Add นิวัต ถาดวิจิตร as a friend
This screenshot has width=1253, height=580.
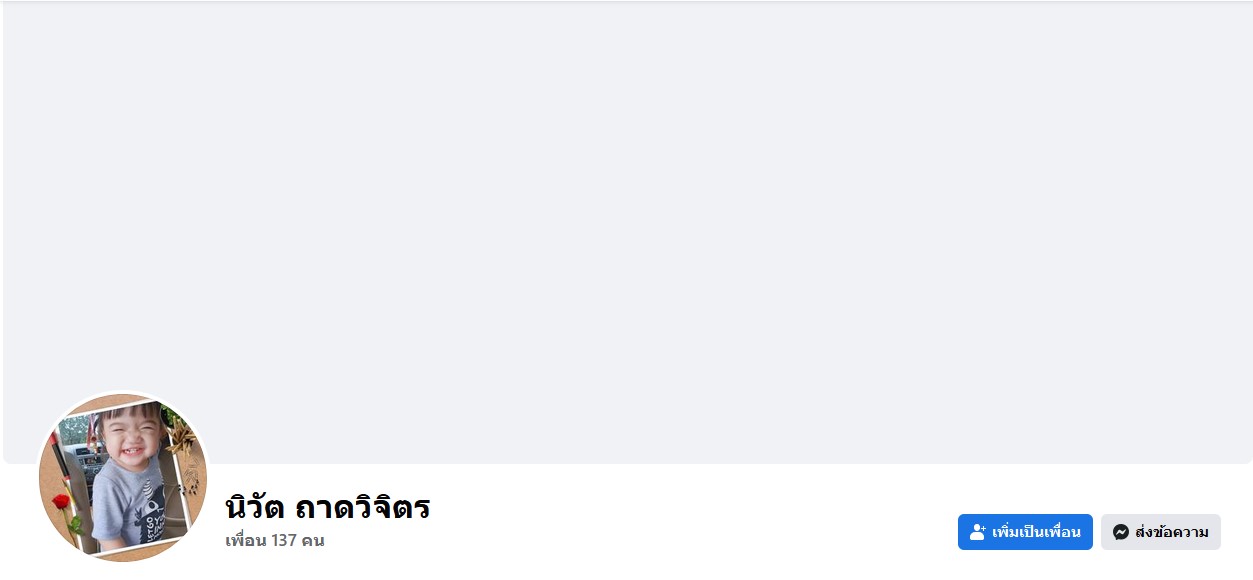click(x=1025, y=532)
